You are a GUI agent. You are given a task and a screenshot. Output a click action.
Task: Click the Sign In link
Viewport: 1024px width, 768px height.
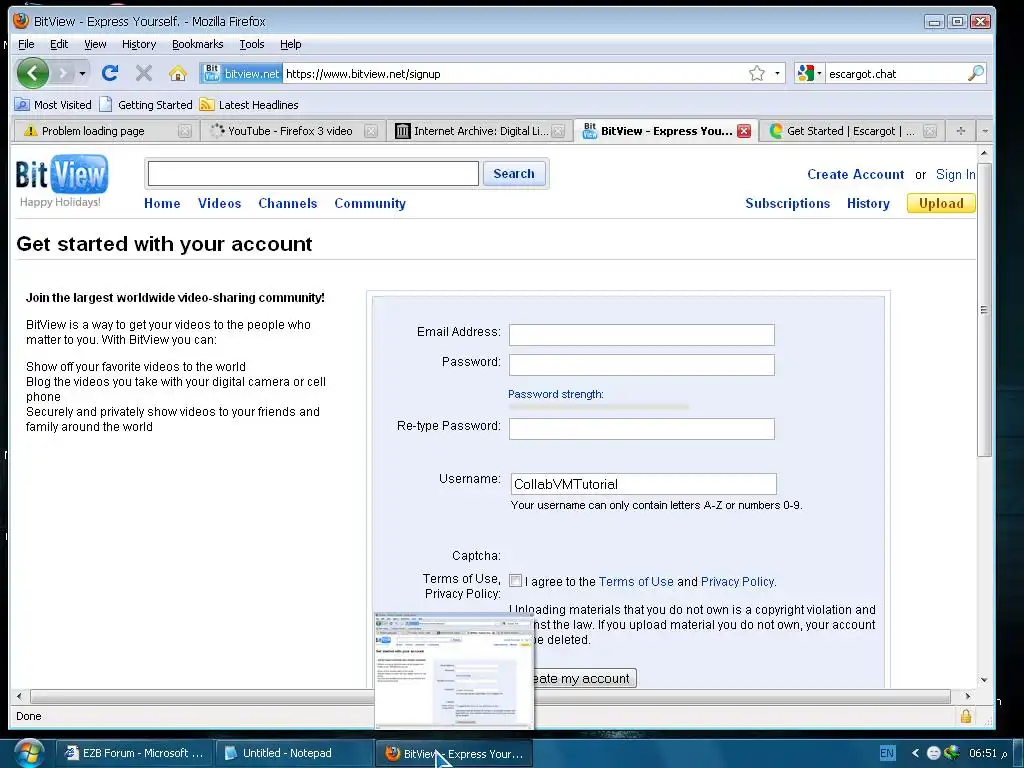coord(955,174)
